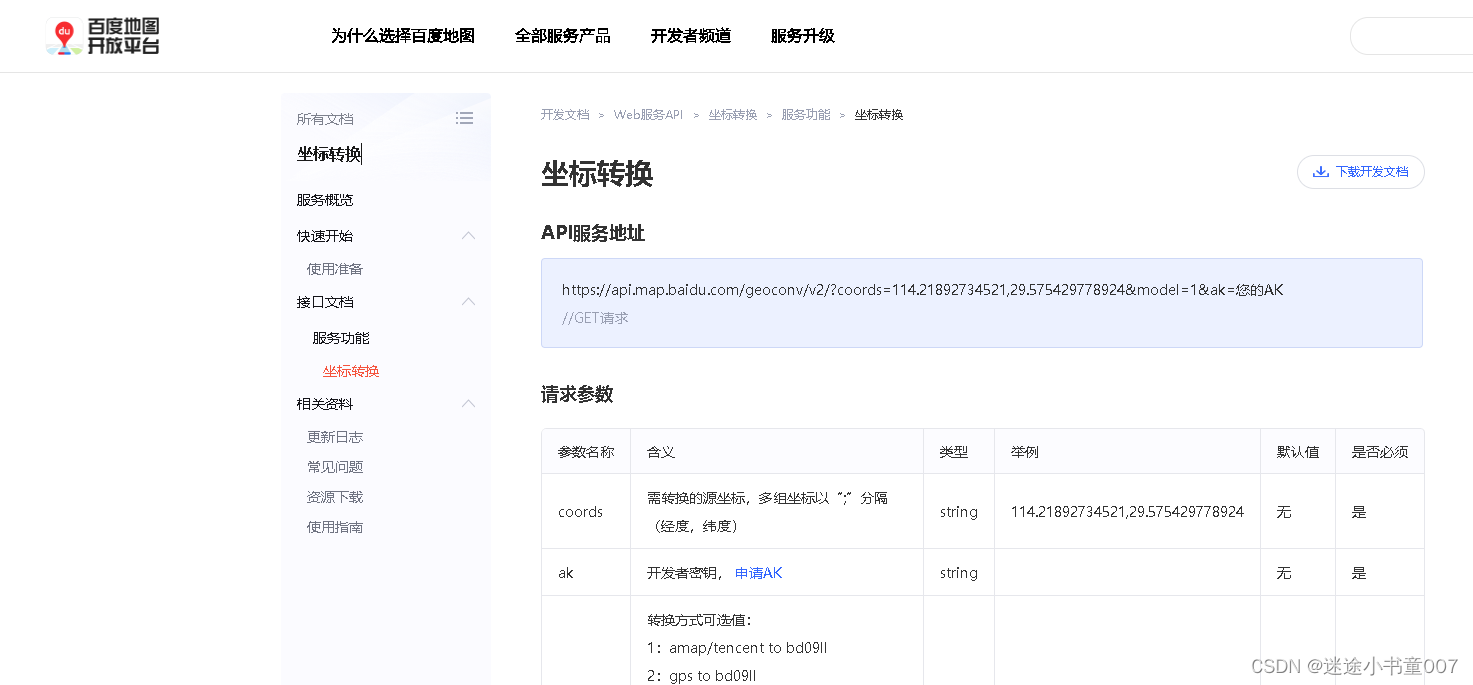Open 开发者频道 menu
The image size is (1473, 685).
click(691, 36)
